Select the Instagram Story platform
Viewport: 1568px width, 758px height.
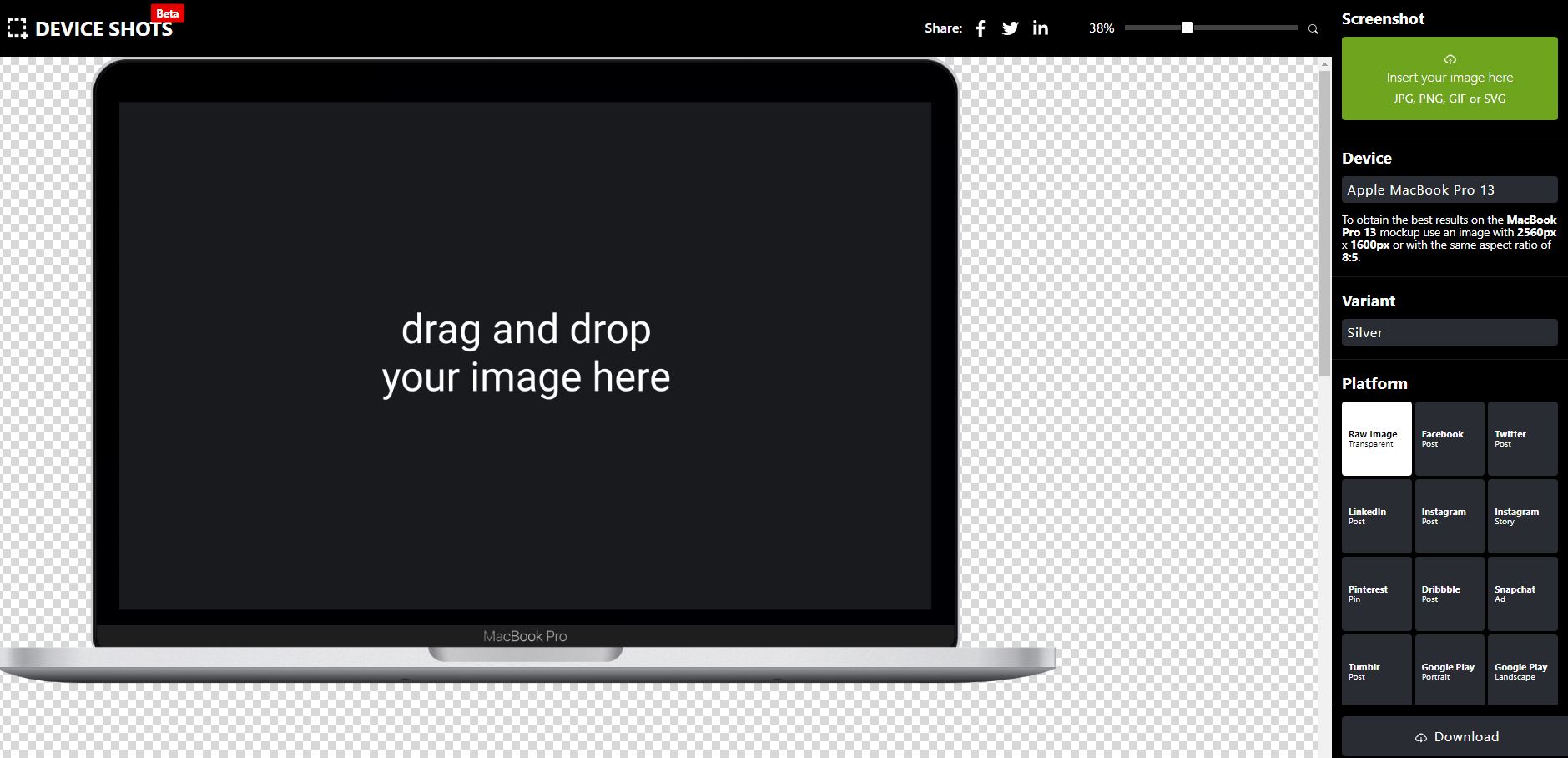[1522, 516]
